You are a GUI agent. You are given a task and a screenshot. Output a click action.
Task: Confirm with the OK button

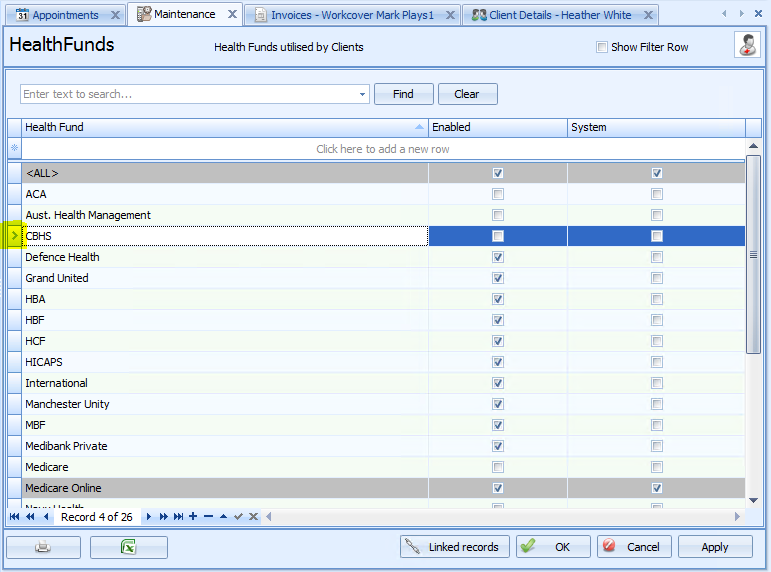tap(553, 547)
